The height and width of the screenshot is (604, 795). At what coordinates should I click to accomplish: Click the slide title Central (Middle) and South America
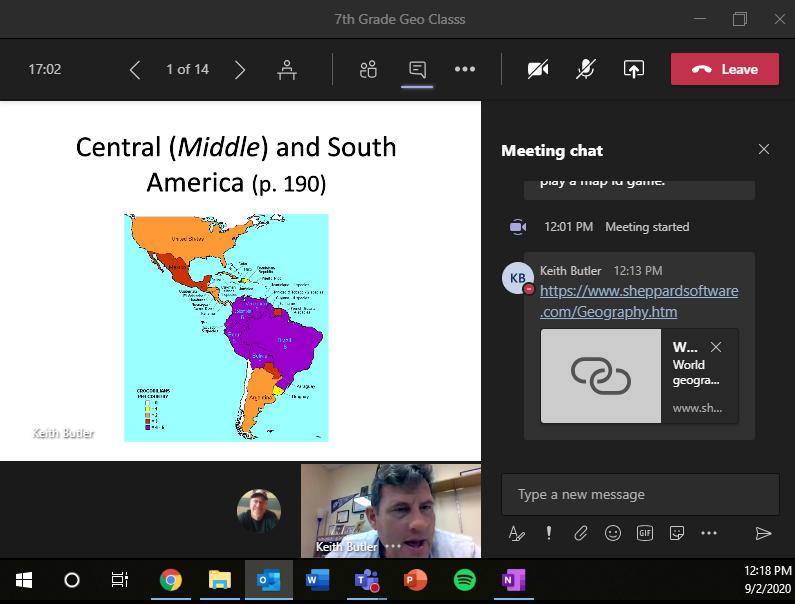pos(236,165)
